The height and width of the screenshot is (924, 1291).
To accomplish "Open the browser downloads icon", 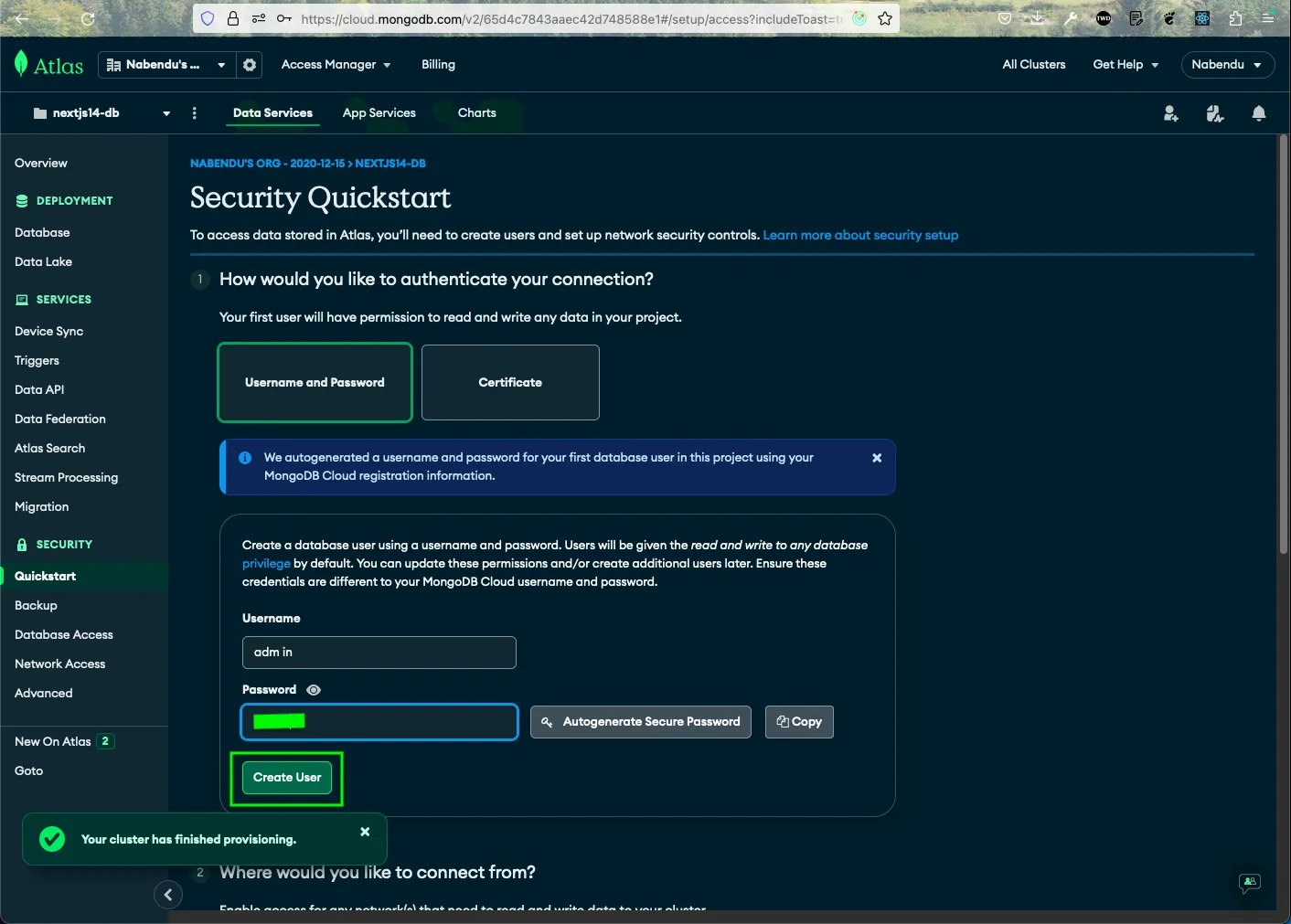I will pyautogui.click(x=1038, y=18).
